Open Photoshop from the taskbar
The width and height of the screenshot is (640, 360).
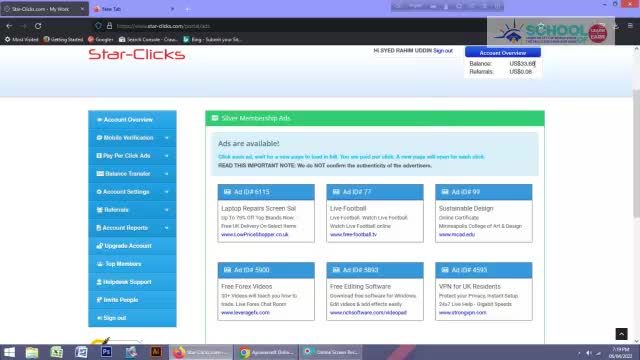pos(107,352)
